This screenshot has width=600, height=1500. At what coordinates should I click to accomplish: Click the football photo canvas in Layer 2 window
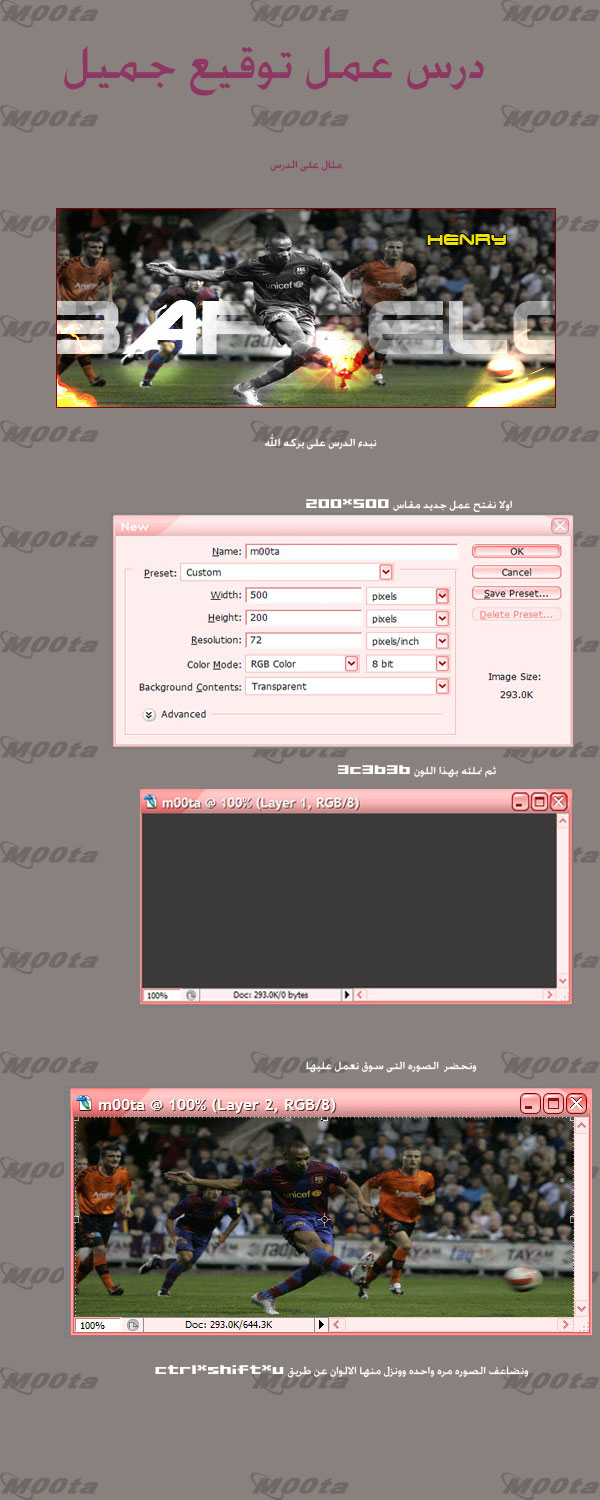[x=324, y=1217]
